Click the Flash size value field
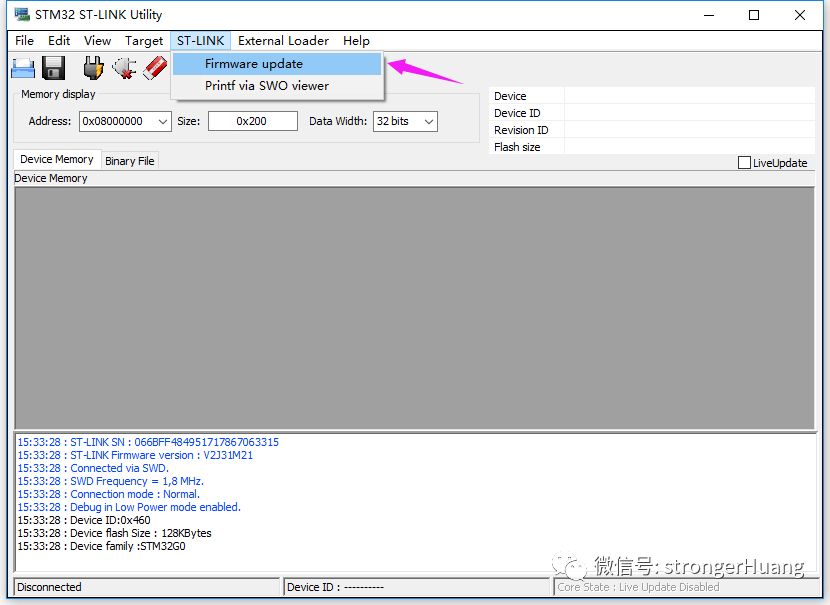The width and height of the screenshot is (830, 605). (x=689, y=147)
